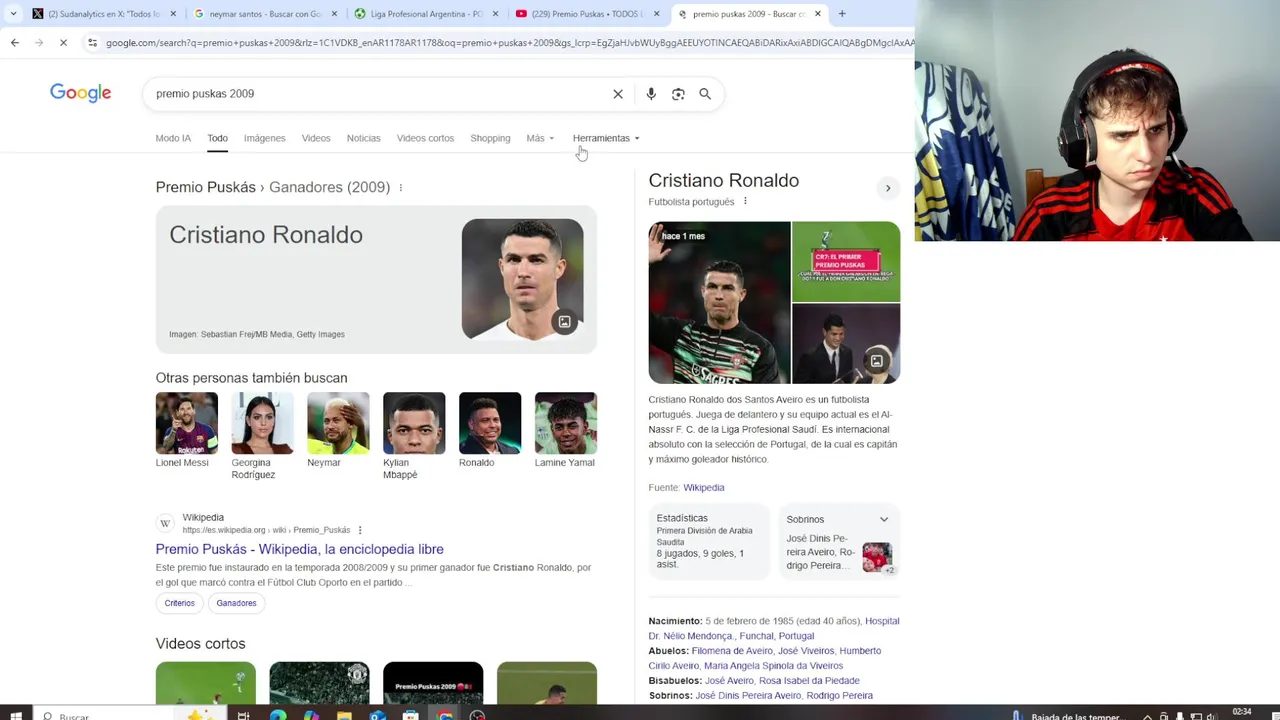The width and height of the screenshot is (1280, 720).
Task: Expand the Herramientas dropdown
Action: 606,138
